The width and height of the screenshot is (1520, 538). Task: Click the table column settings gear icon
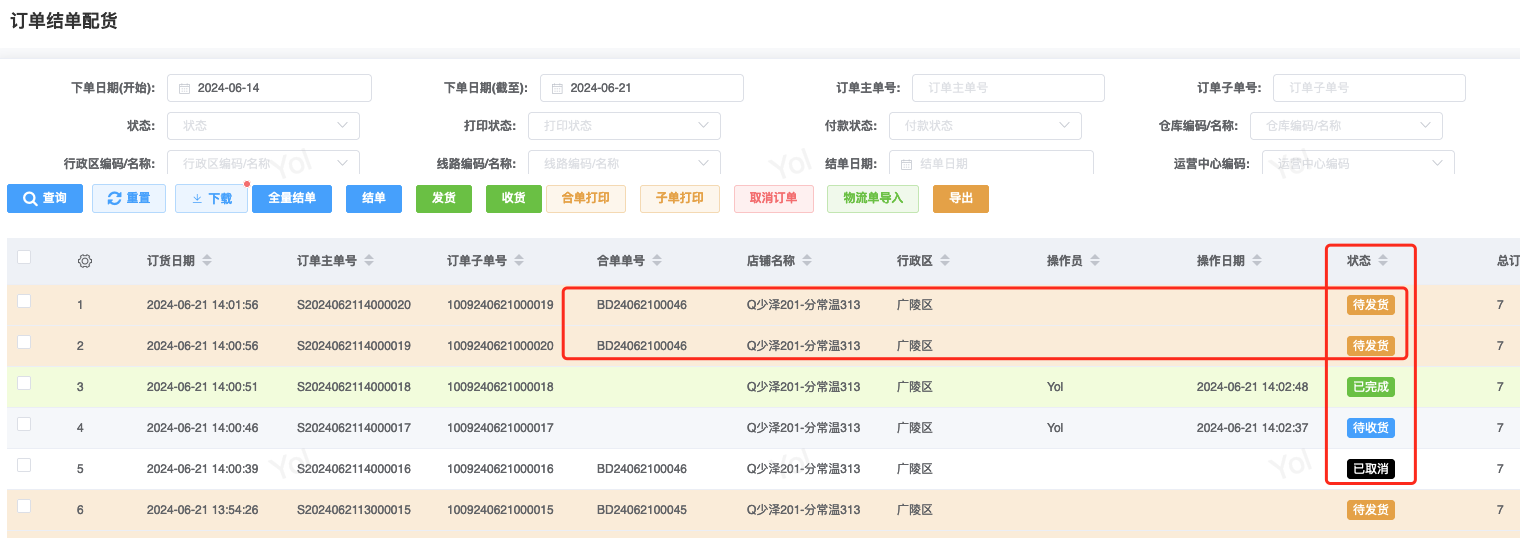[85, 261]
